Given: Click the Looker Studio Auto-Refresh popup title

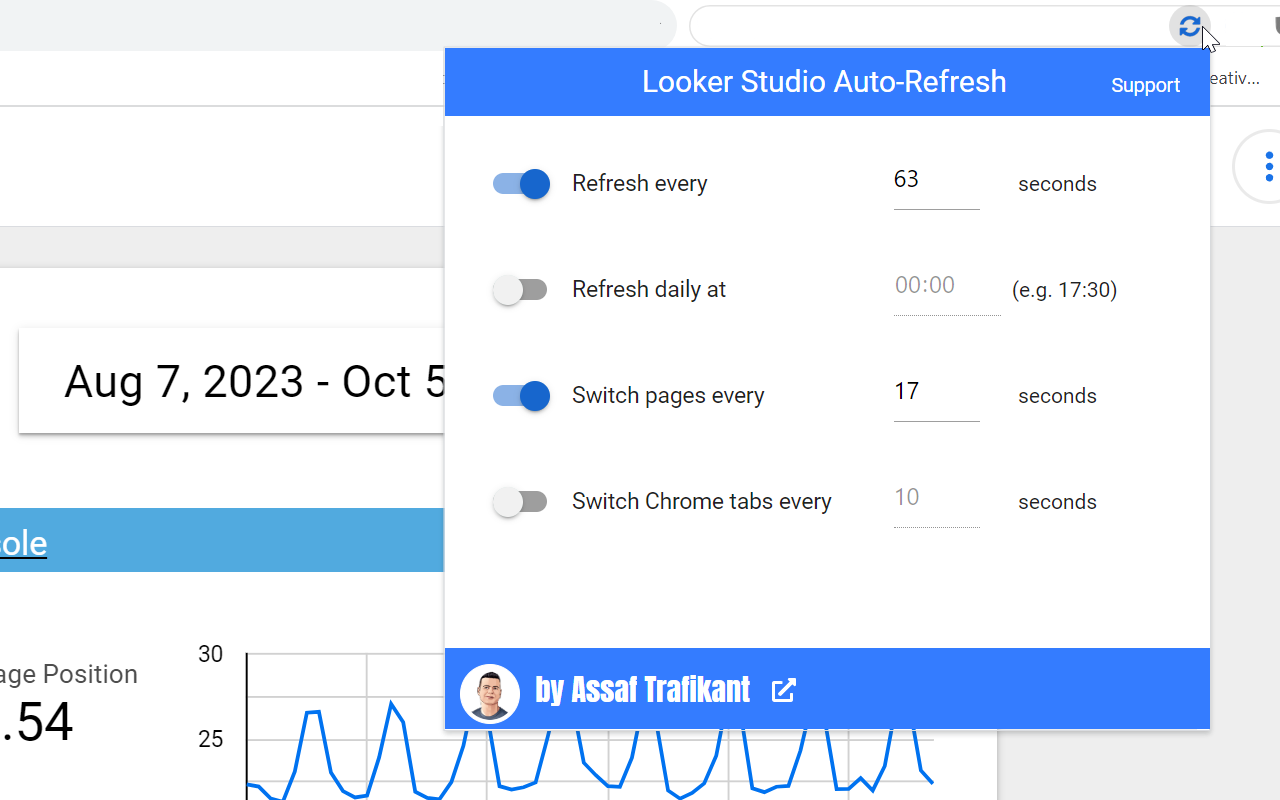Looking at the screenshot, I should pyautogui.click(x=824, y=82).
